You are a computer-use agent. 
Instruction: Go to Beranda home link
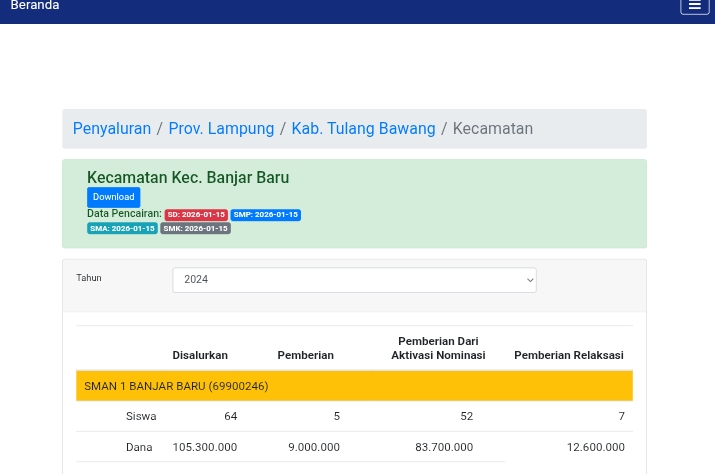tap(35, 5)
